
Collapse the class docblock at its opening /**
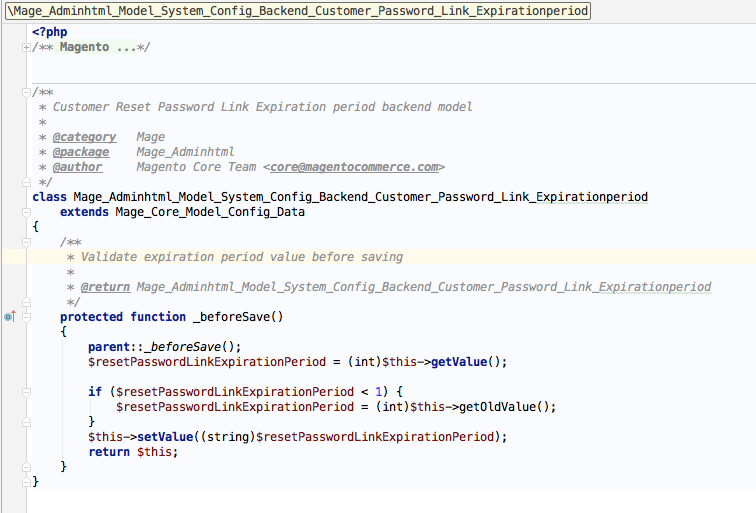[x=26, y=92]
